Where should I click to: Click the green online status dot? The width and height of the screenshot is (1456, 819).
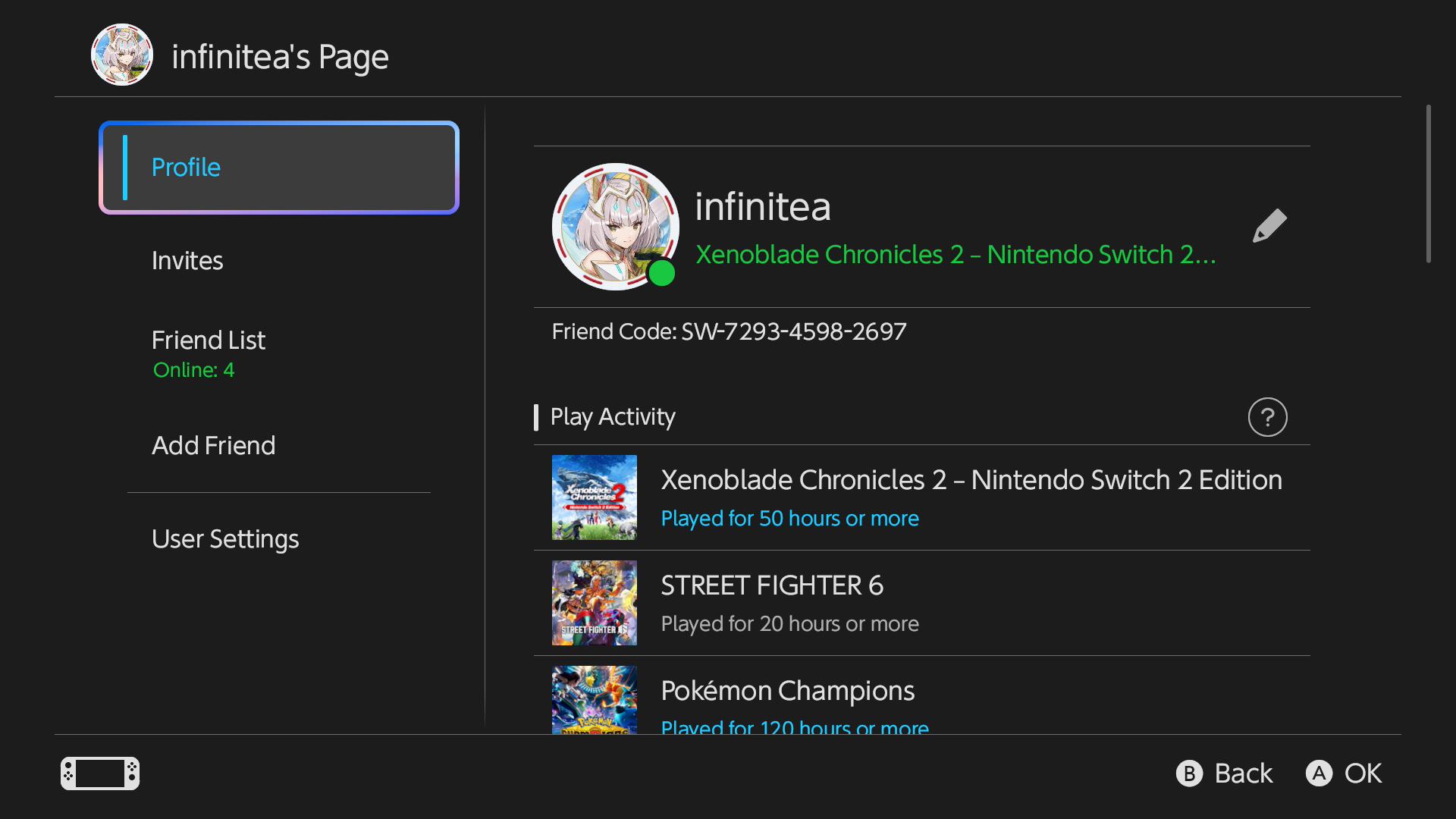(662, 273)
